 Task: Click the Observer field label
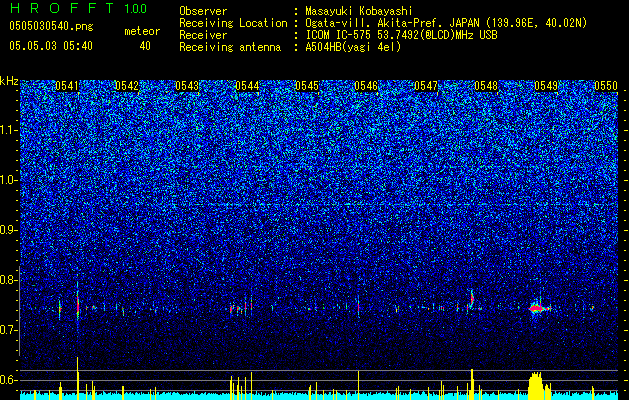[203, 11]
